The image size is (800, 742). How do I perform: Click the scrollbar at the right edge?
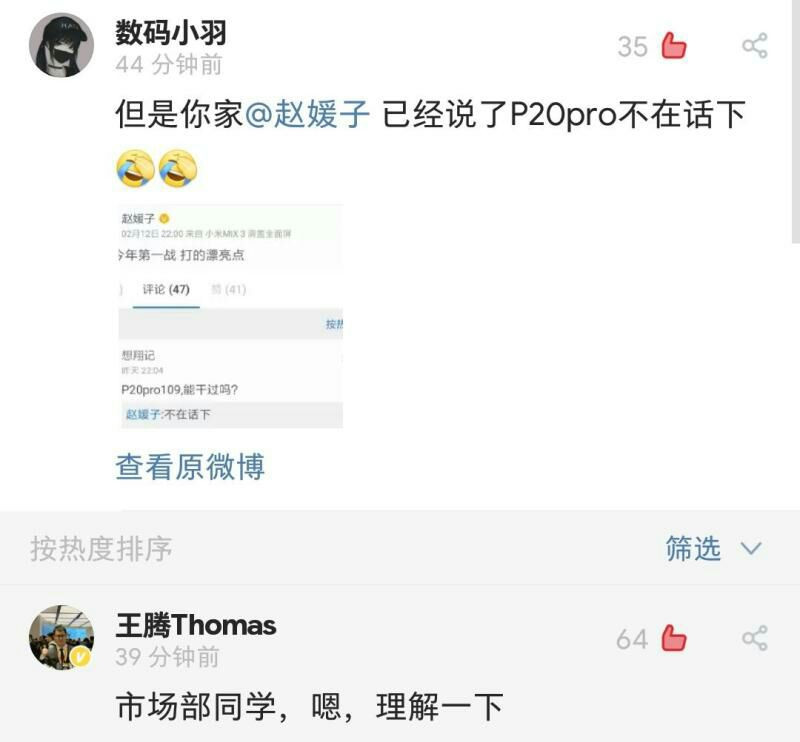795,121
